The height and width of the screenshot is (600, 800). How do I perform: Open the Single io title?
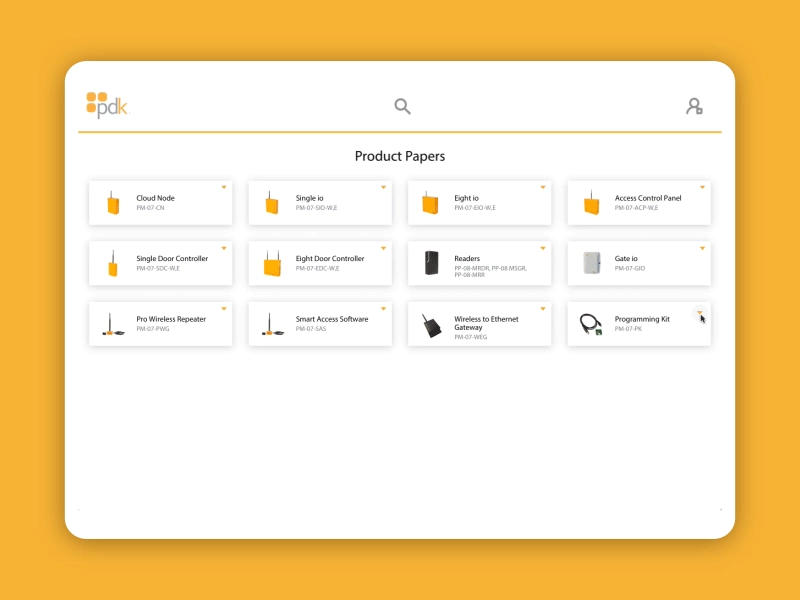pos(309,198)
